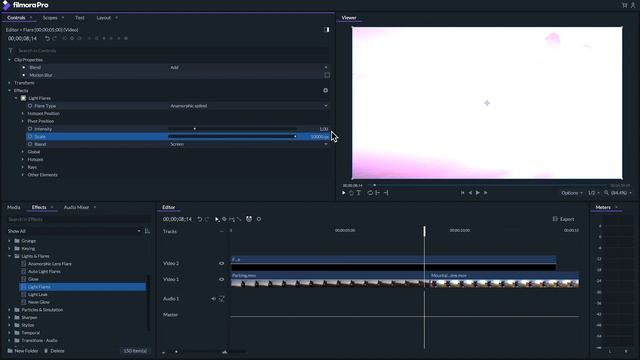Select the timeline Select arrow tool
The width and height of the screenshot is (640, 360).
[x=217, y=219]
